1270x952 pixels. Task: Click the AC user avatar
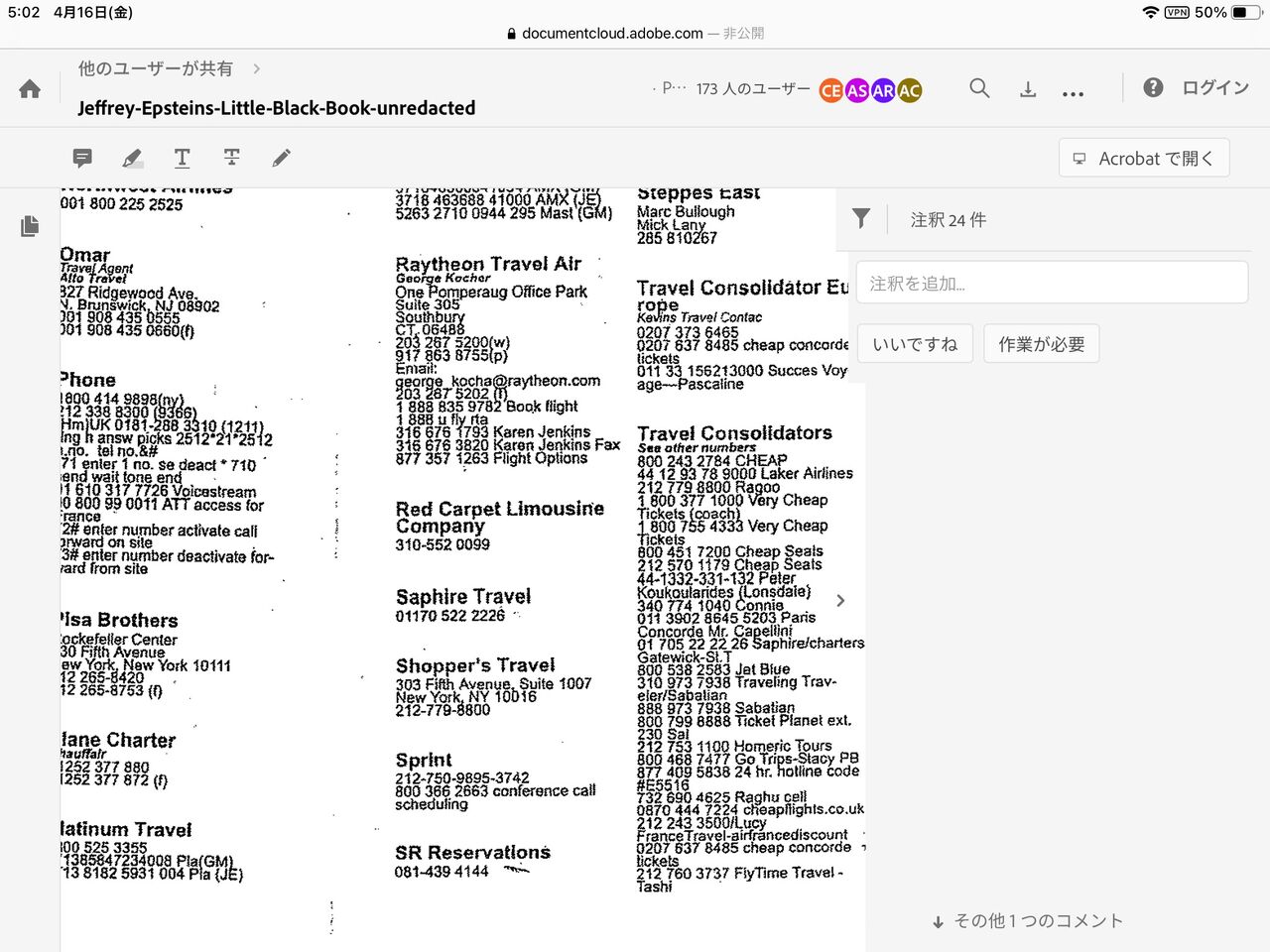click(909, 90)
